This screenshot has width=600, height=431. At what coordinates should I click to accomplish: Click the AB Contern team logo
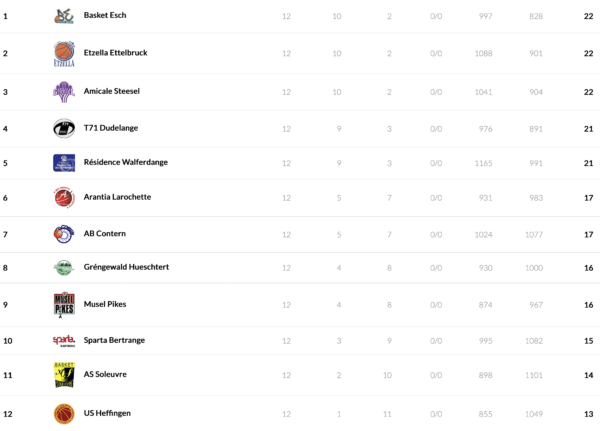point(64,234)
